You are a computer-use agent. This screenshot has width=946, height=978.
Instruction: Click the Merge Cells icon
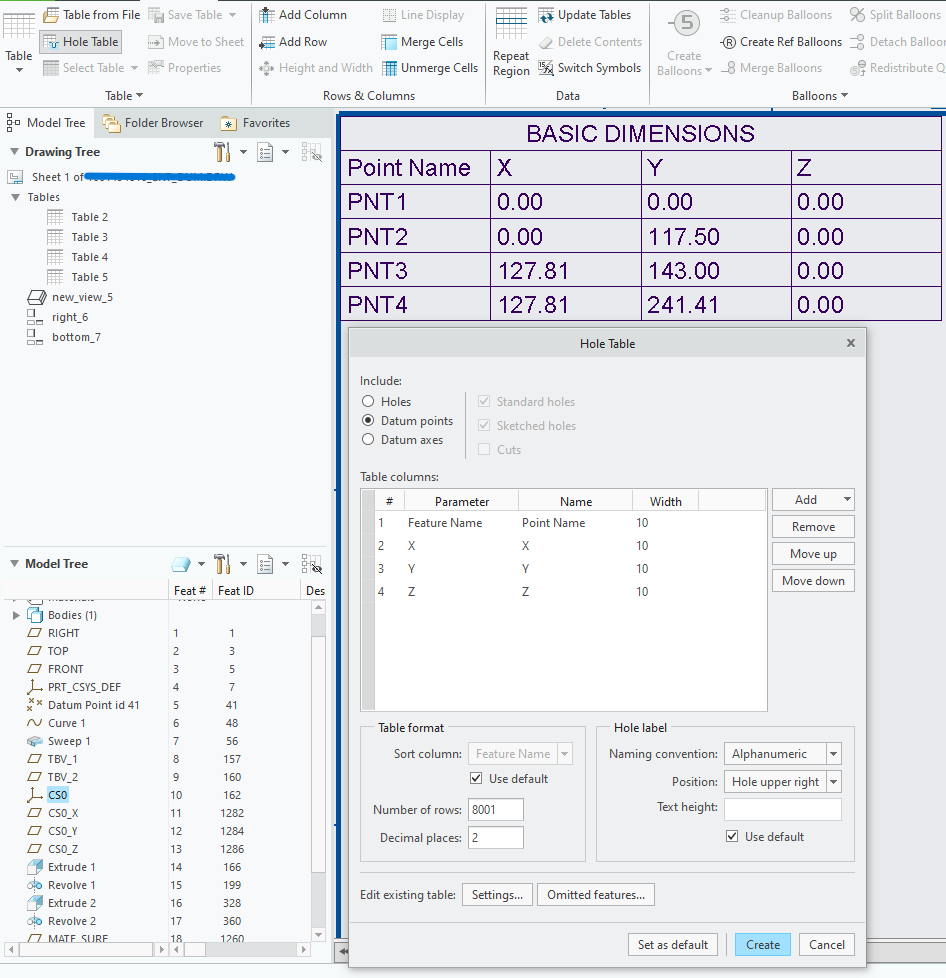(389, 42)
